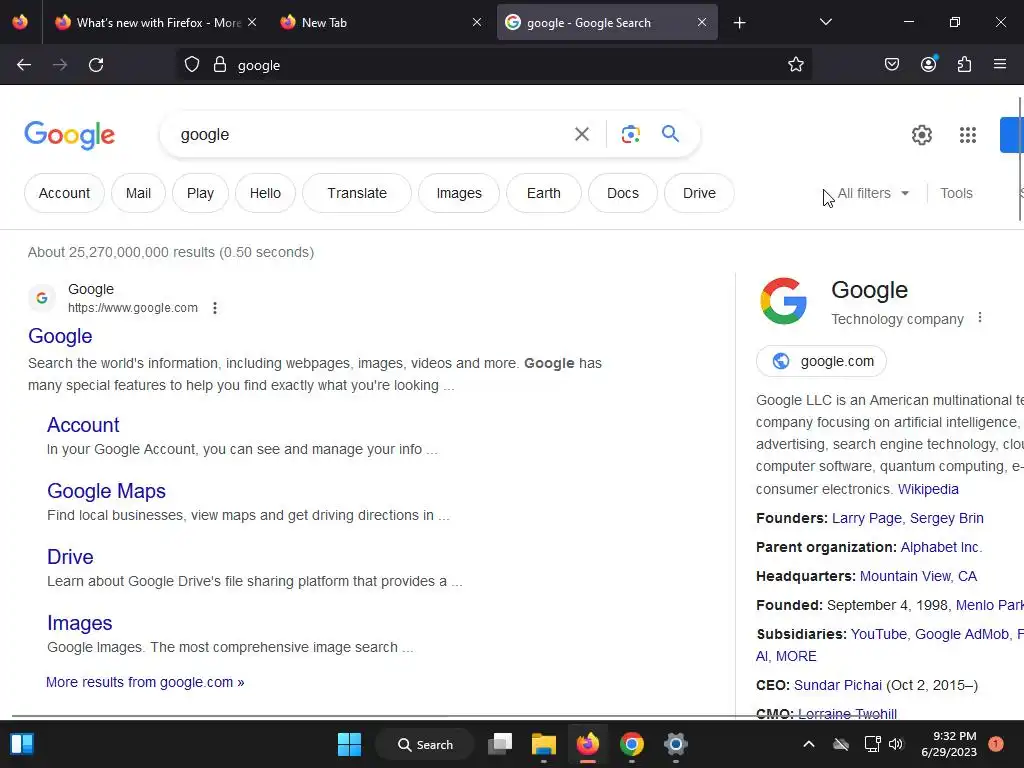This screenshot has height=768, width=1024.
Task: Close the What's new with Firefox tab
Action: pos(252,22)
